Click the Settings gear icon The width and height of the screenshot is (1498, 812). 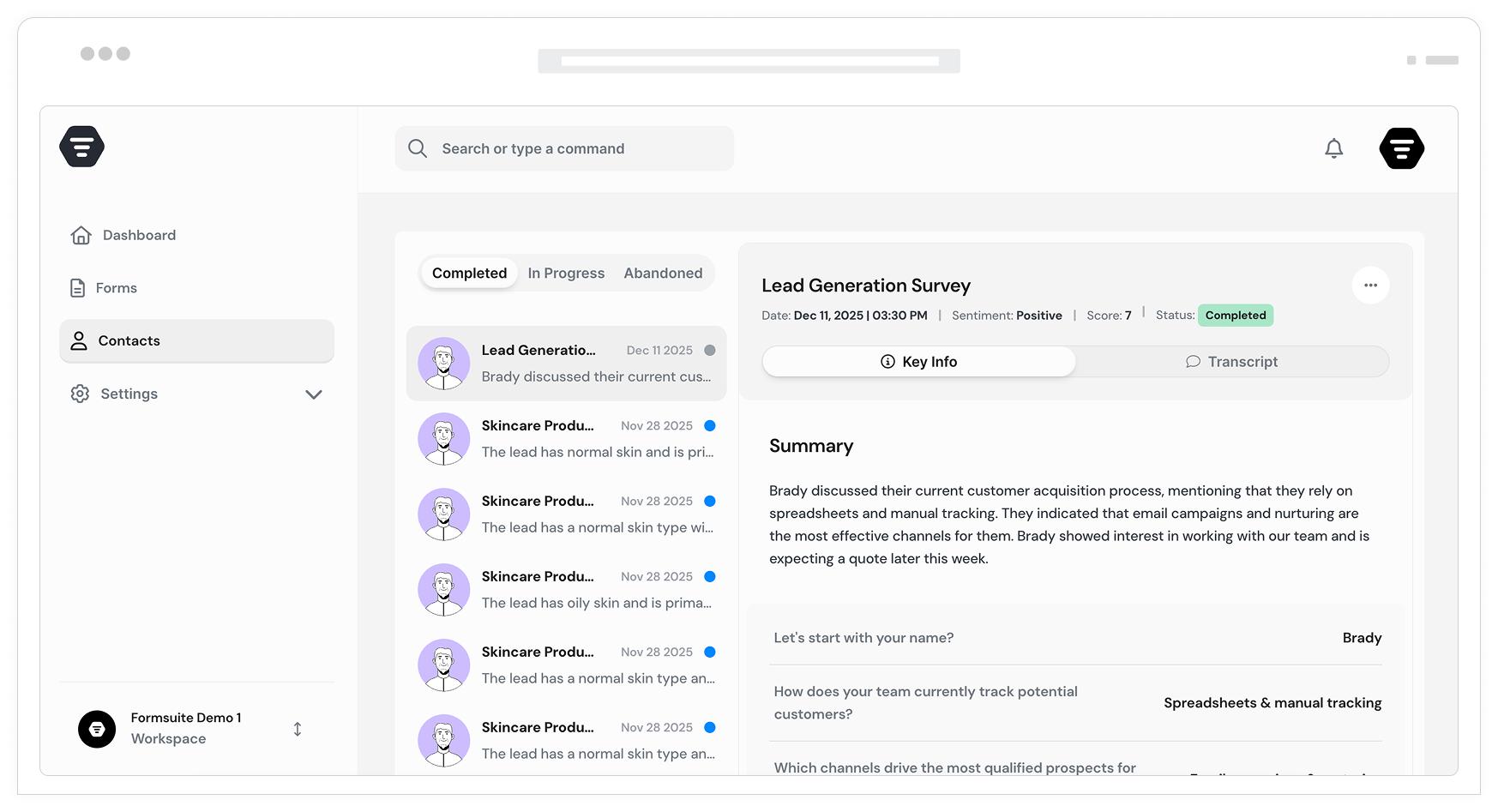[80, 394]
